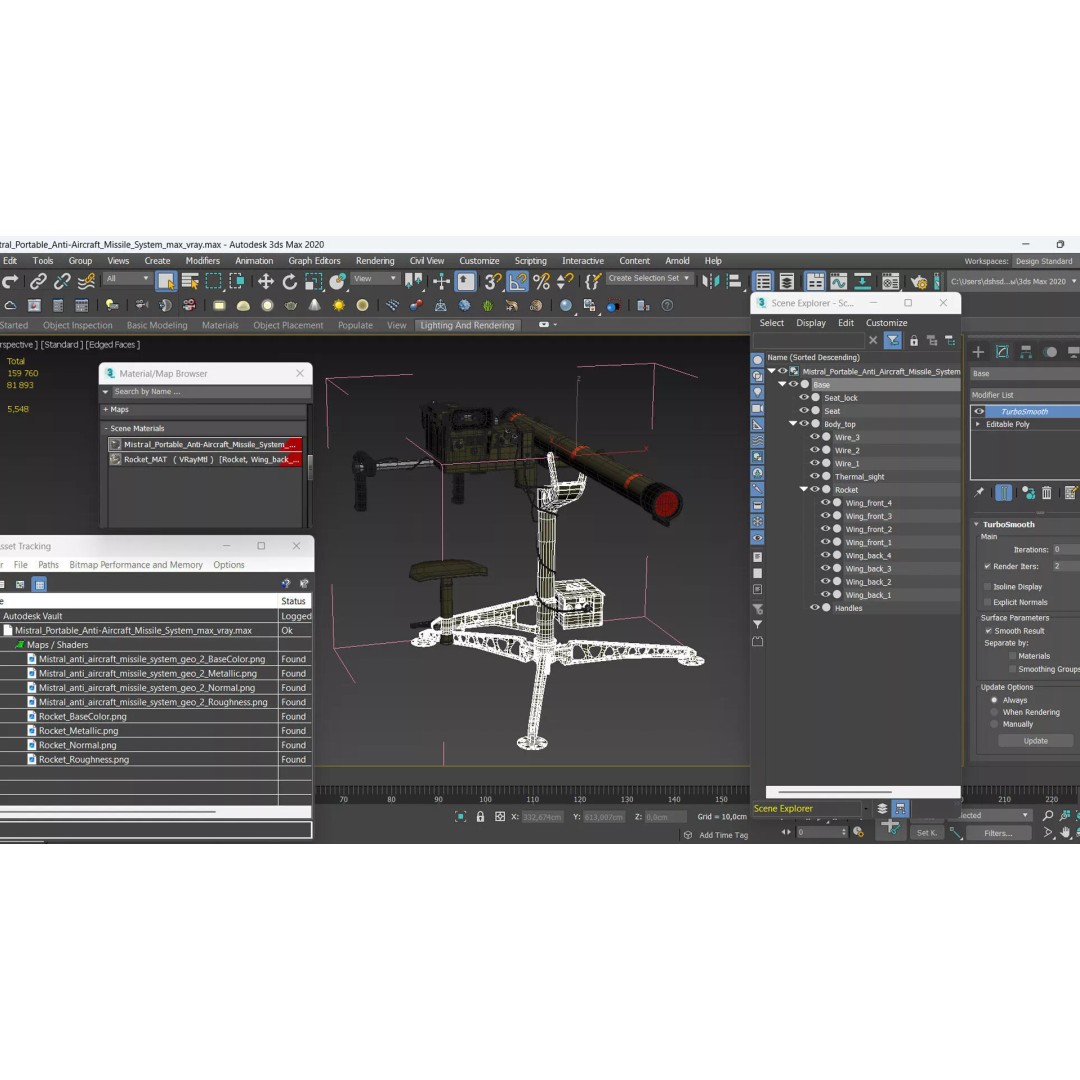This screenshot has height=1080, width=1080.
Task: Open the Create Selection Set dropdown
Action: click(648, 278)
